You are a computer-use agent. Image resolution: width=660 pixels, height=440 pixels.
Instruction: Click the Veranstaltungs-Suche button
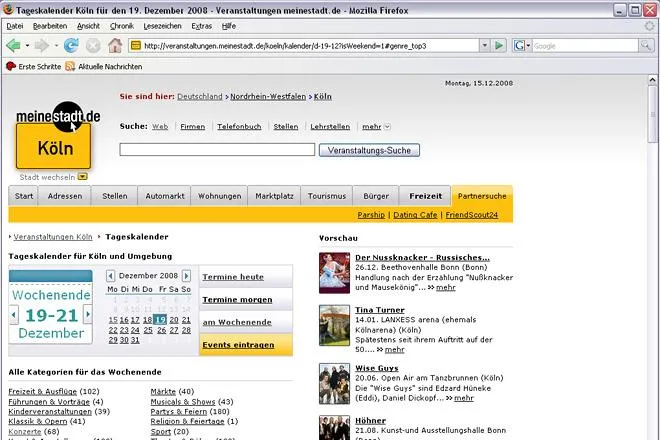[x=369, y=150]
